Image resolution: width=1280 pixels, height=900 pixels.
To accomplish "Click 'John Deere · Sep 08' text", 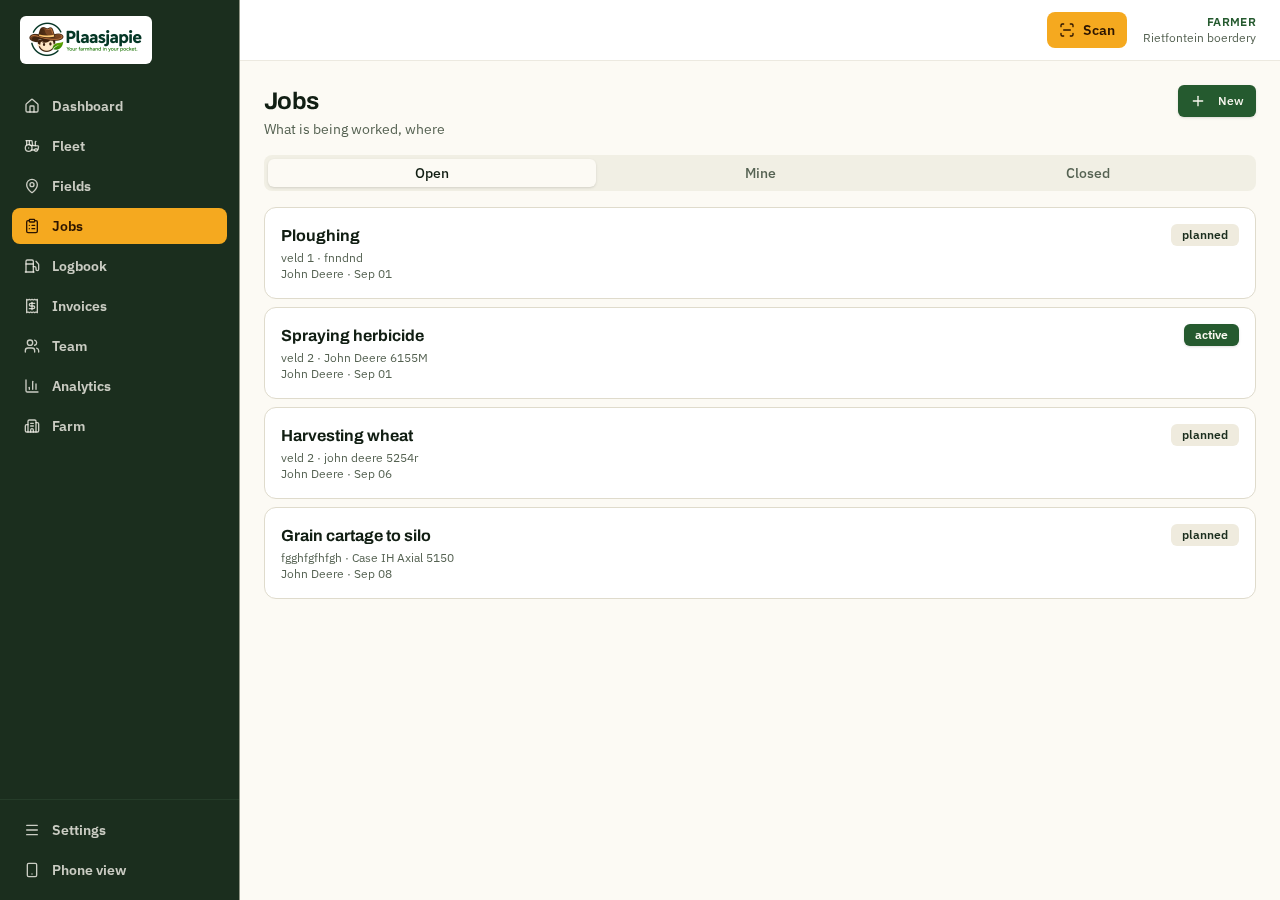I will 336,574.
